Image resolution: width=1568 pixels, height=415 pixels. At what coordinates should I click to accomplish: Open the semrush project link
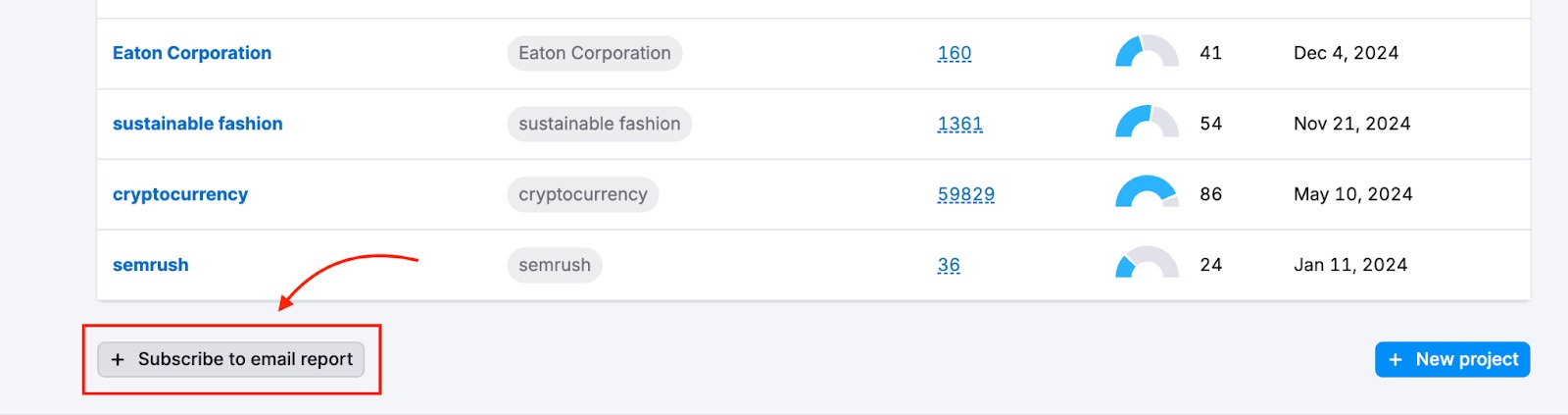pos(151,265)
